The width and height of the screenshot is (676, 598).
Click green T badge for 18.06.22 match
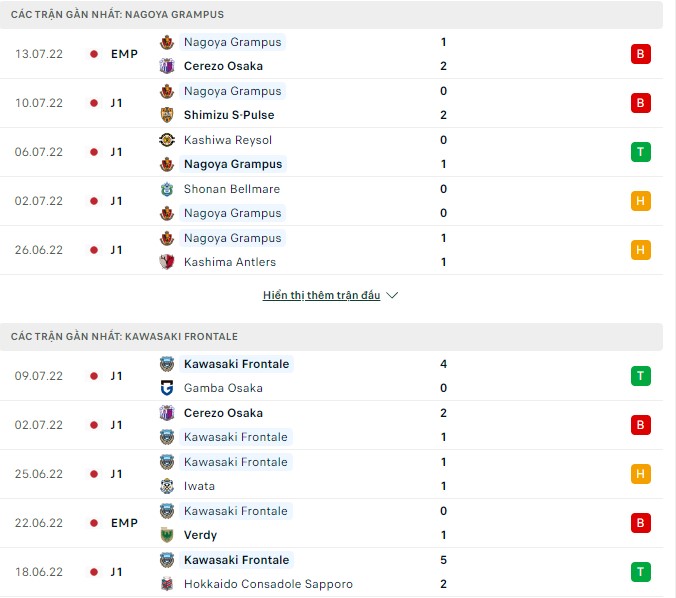point(641,572)
